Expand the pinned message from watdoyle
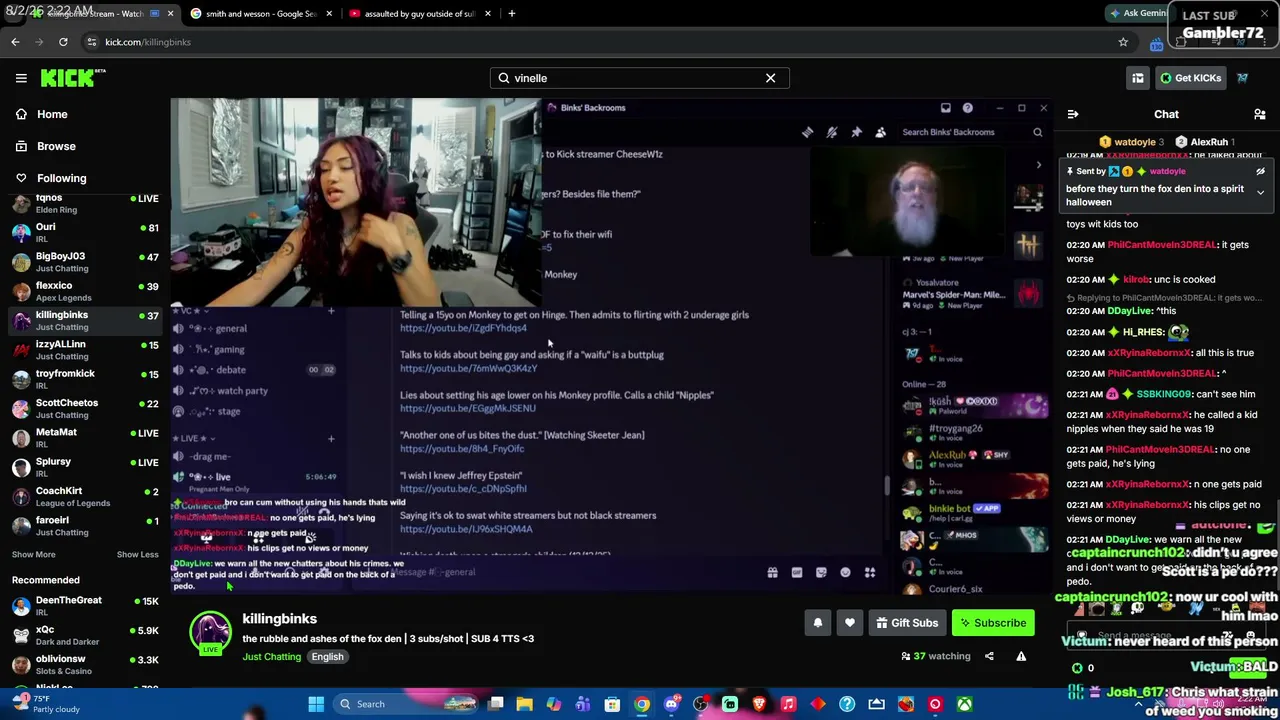 (x=1260, y=192)
